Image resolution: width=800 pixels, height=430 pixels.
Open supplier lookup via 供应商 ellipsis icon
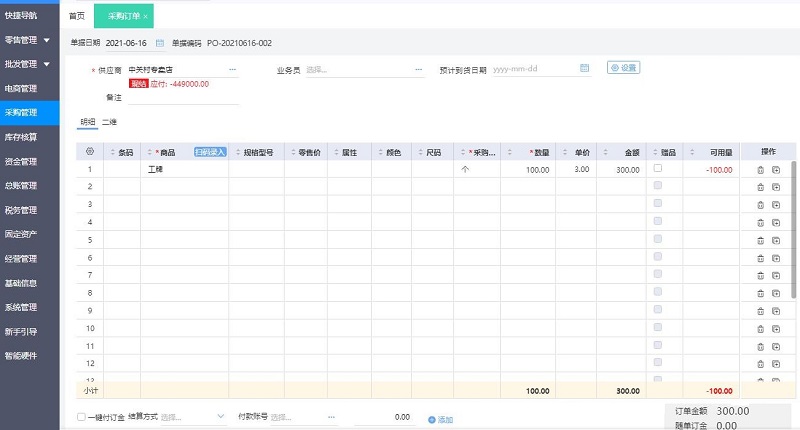point(233,69)
